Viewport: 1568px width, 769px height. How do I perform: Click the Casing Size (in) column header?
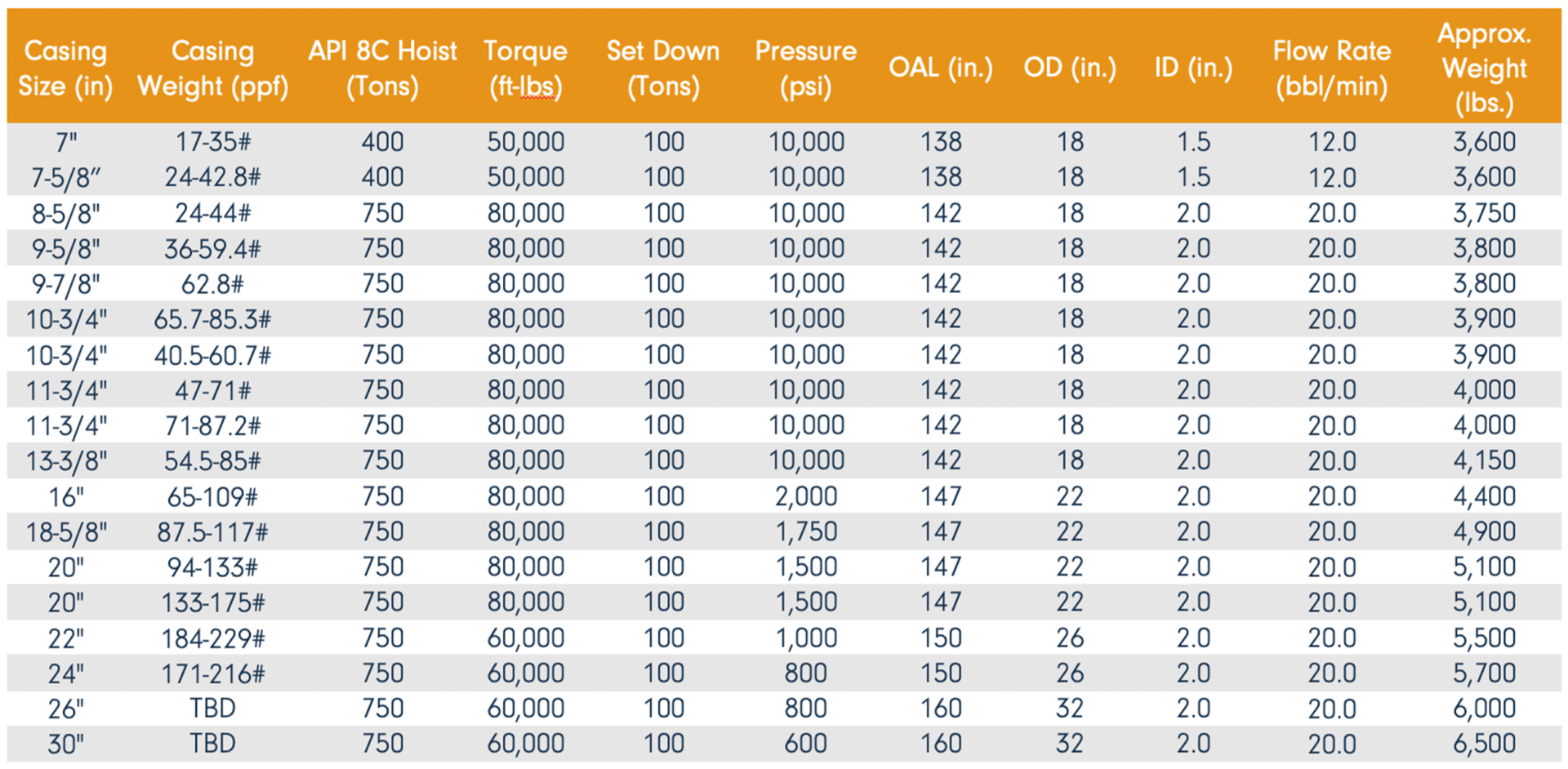click(65, 69)
